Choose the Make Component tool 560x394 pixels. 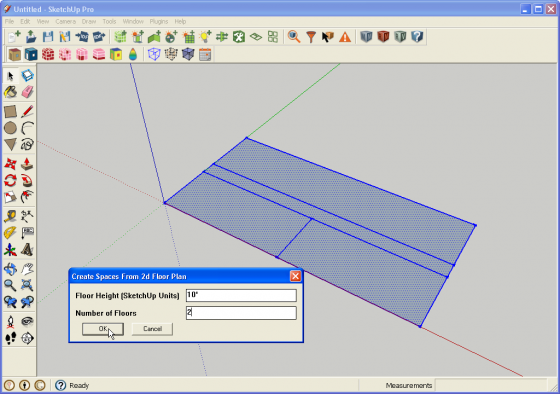tap(28, 76)
